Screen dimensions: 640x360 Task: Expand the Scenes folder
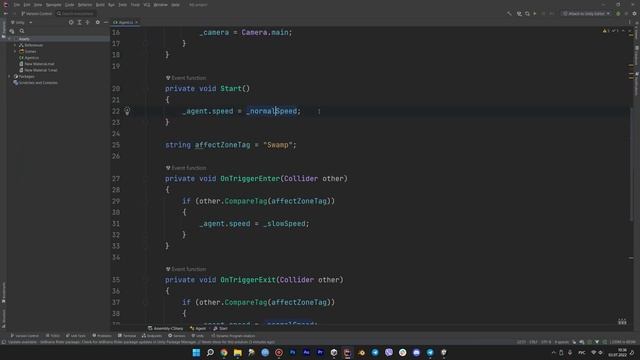(15, 51)
